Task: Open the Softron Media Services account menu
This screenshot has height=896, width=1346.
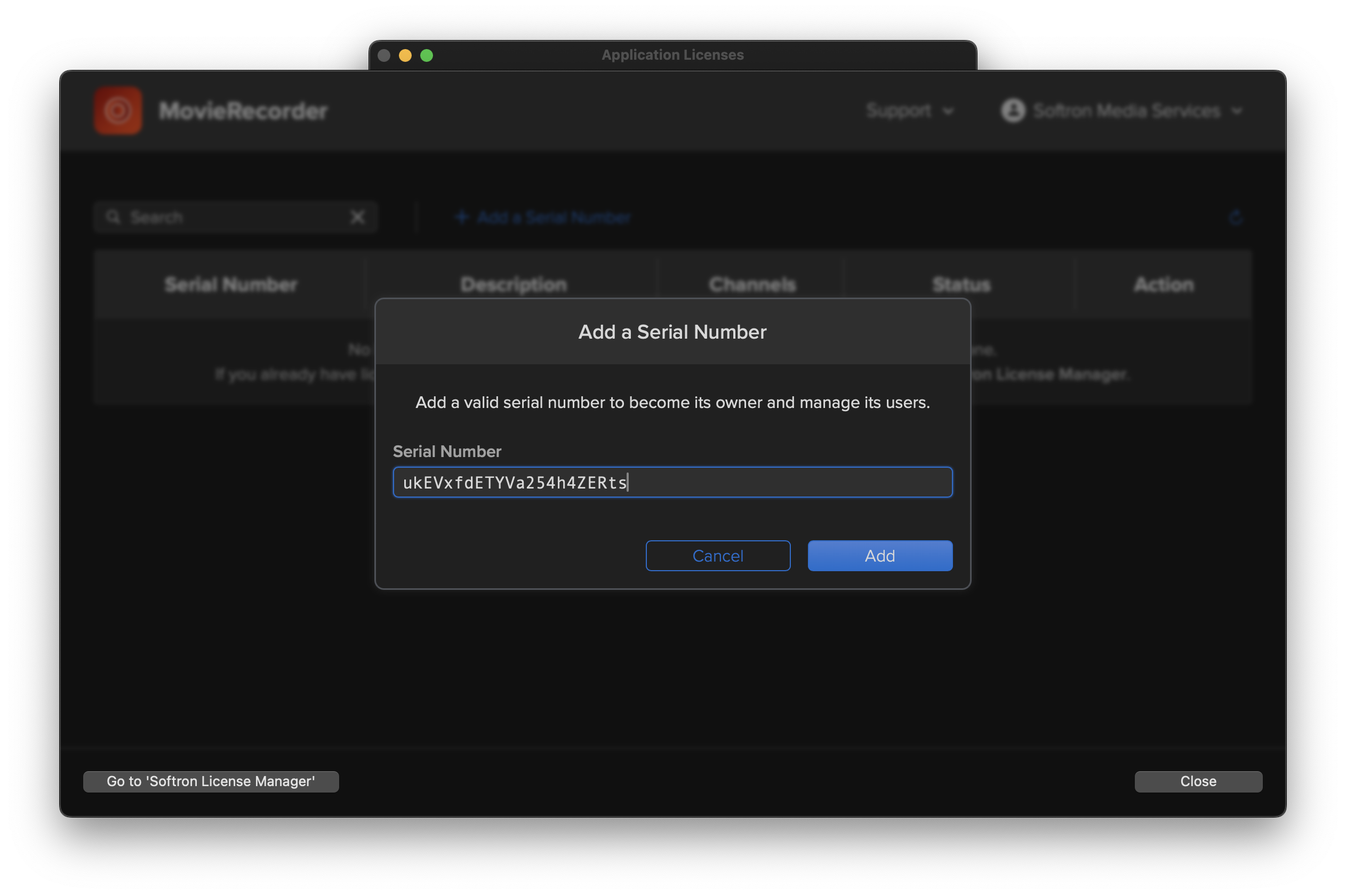Action: (x=1121, y=111)
